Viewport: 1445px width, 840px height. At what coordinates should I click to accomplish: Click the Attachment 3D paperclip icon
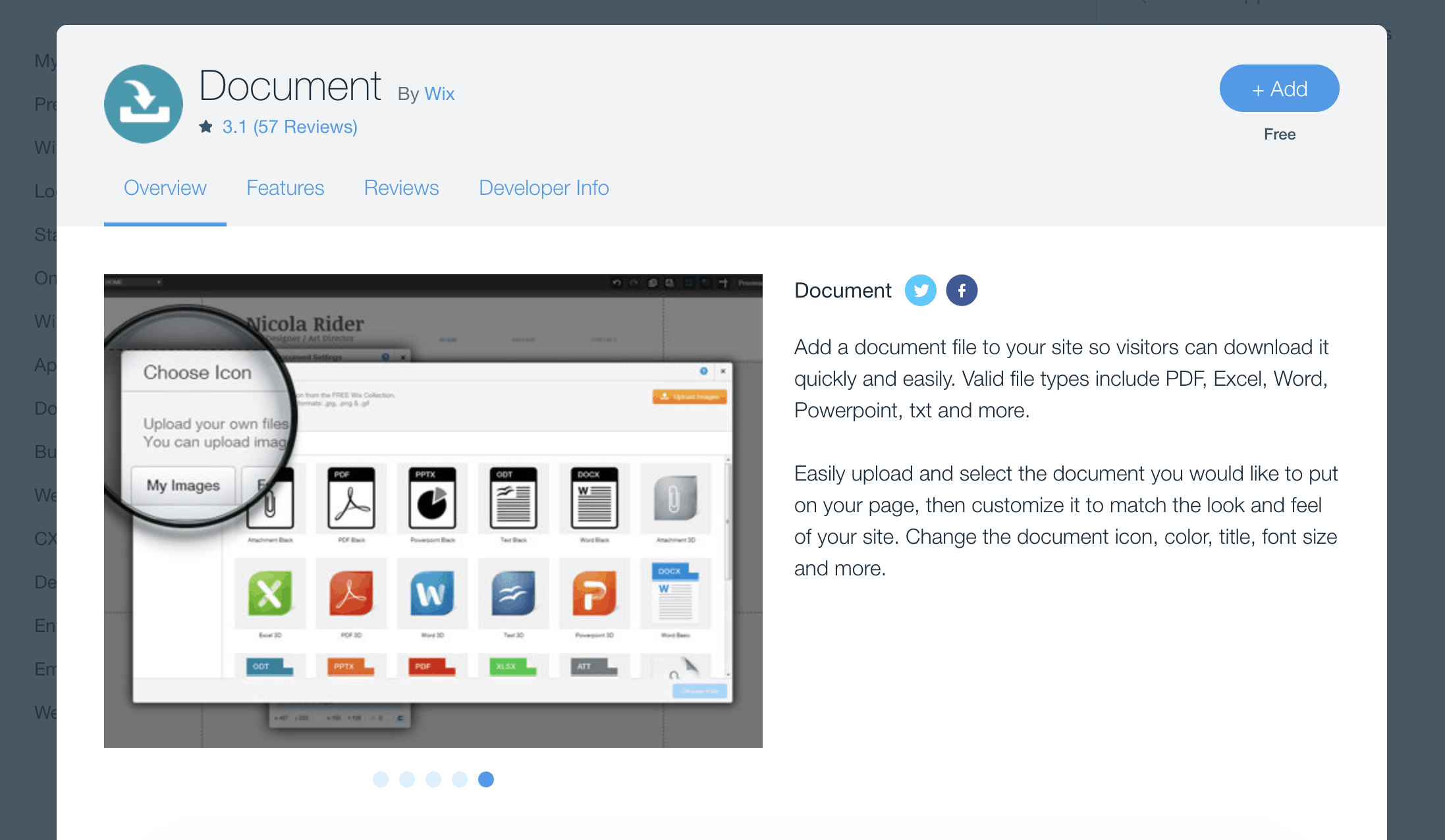click(675, 498)
